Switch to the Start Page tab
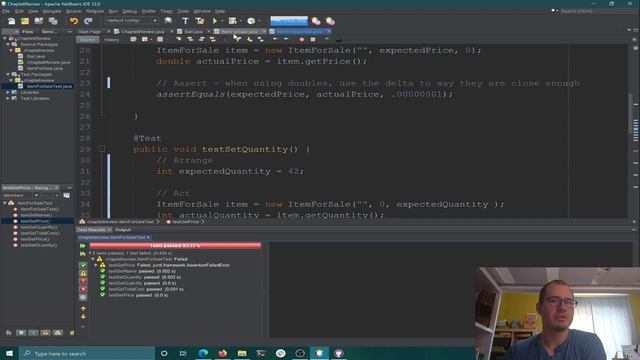This screenshot has width=640, height=360. tap(90, 31)
